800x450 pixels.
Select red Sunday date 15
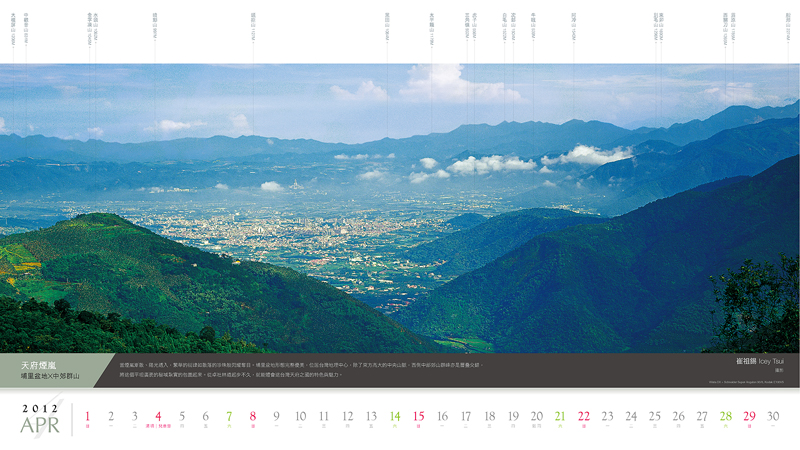(x=418, y=416)
